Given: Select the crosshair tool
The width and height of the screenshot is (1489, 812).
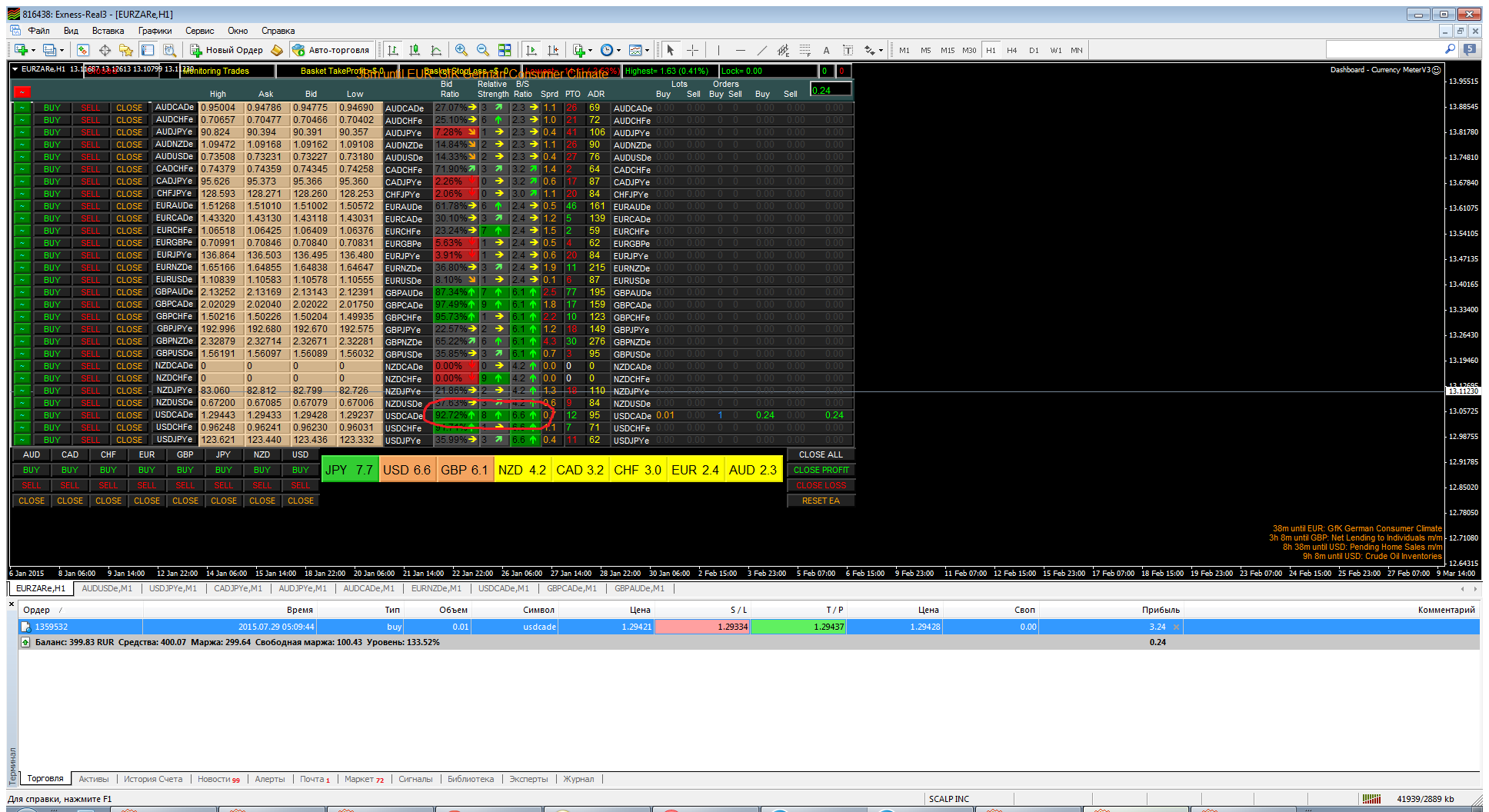Looking at the screenshot, I should pos(692,50).
